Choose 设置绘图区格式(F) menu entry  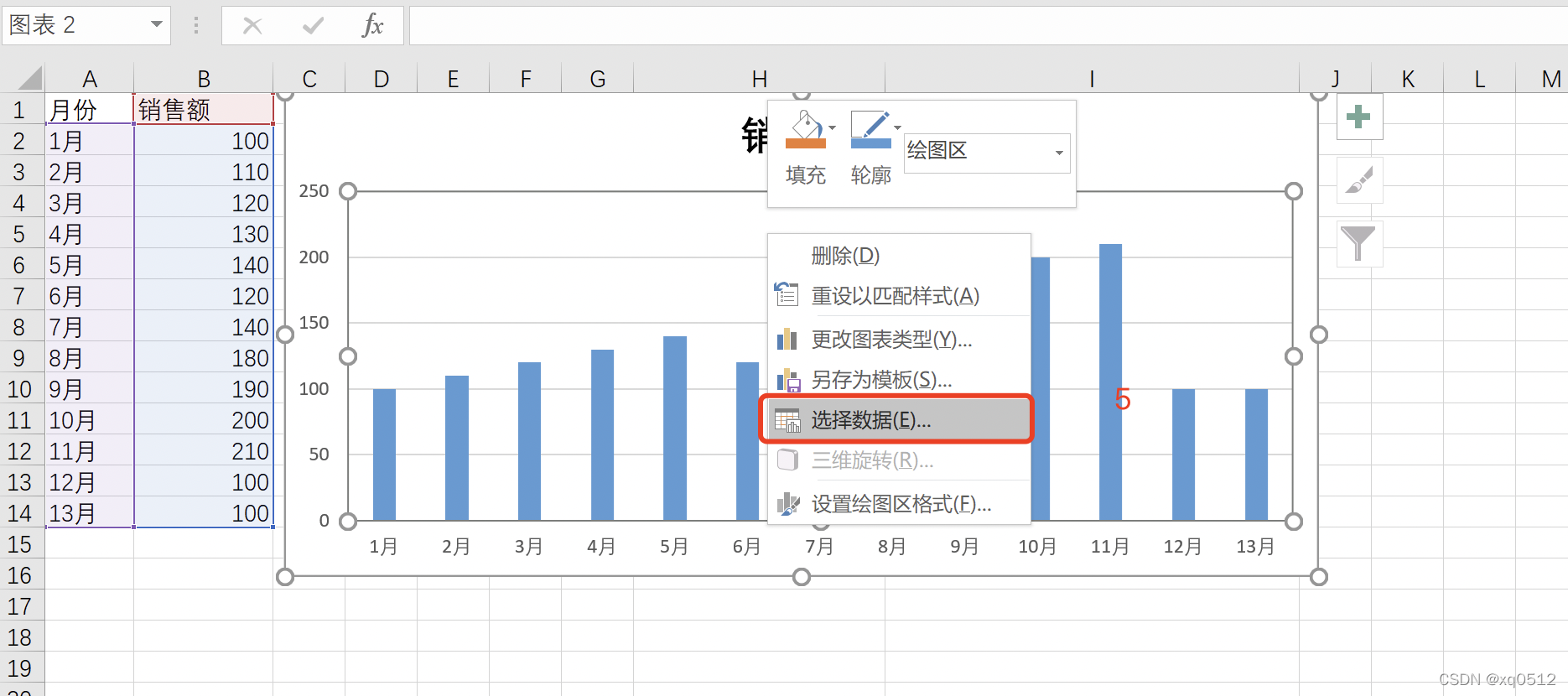click(899, 504)
